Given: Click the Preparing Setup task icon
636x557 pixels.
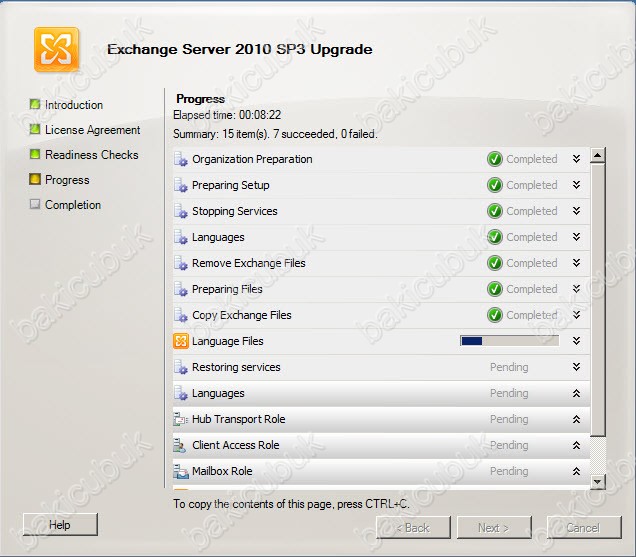Looking at the screenshot, I should tap(180, 185).
